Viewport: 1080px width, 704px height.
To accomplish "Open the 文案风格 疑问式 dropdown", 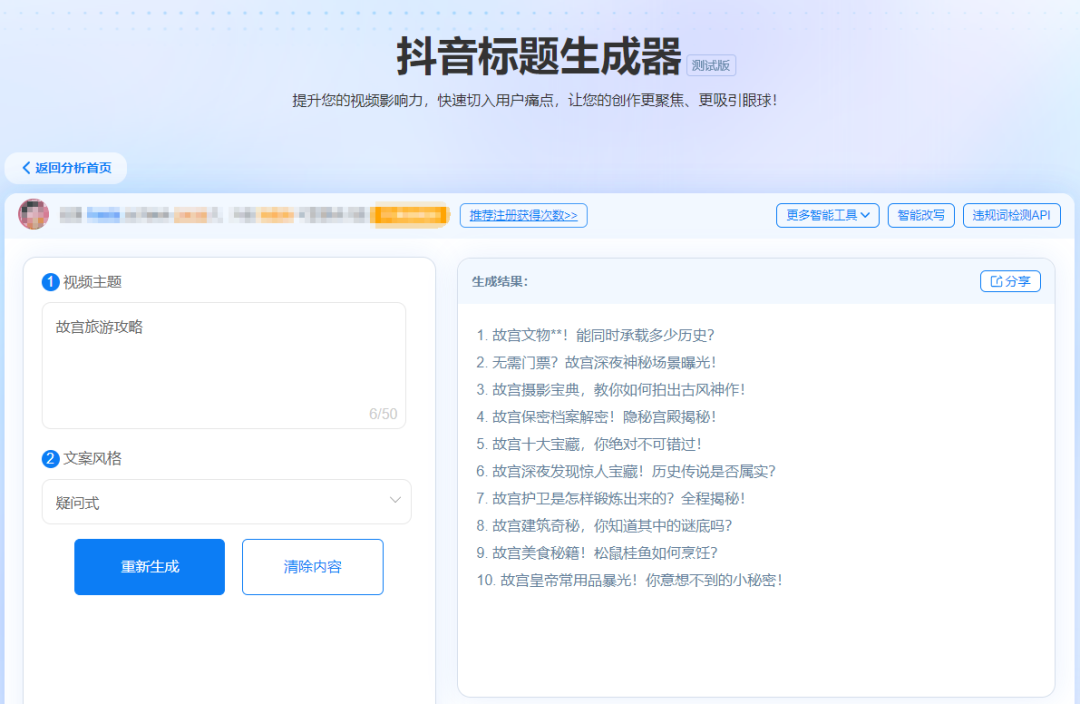I will click(x=227, y=501).
